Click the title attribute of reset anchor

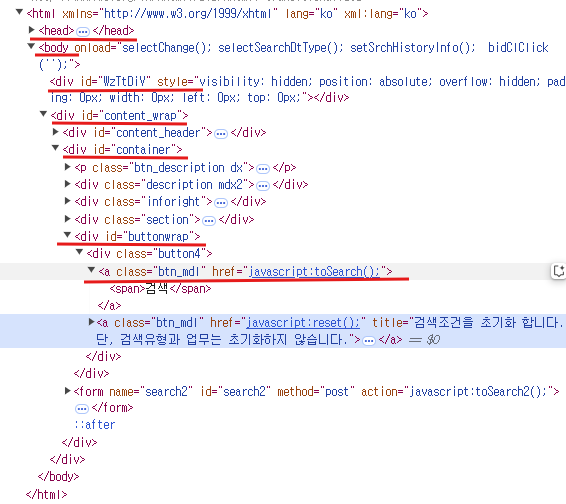pyautogui.click(x=329, y=331)
